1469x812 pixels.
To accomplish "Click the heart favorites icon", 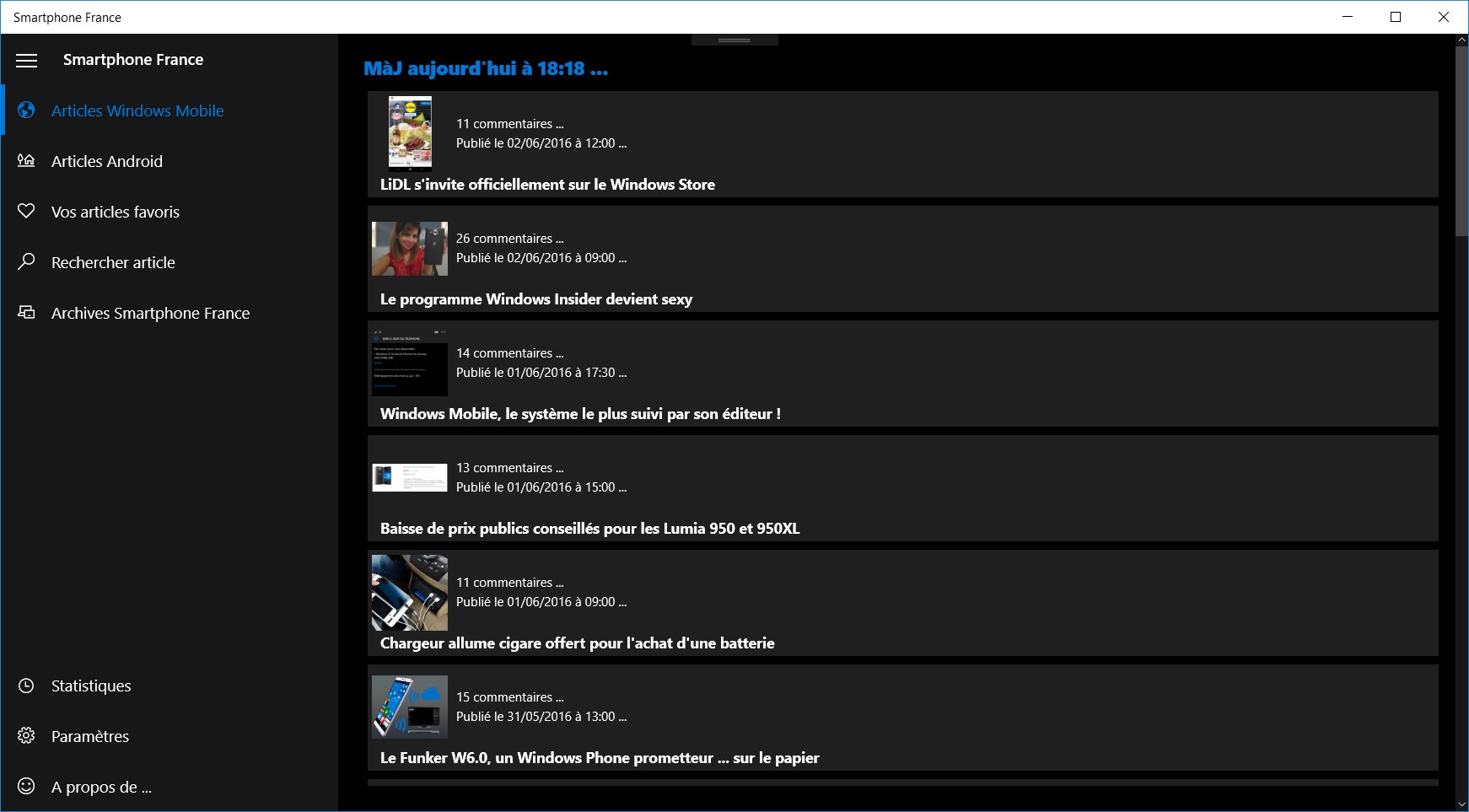I will pos(26,211).
